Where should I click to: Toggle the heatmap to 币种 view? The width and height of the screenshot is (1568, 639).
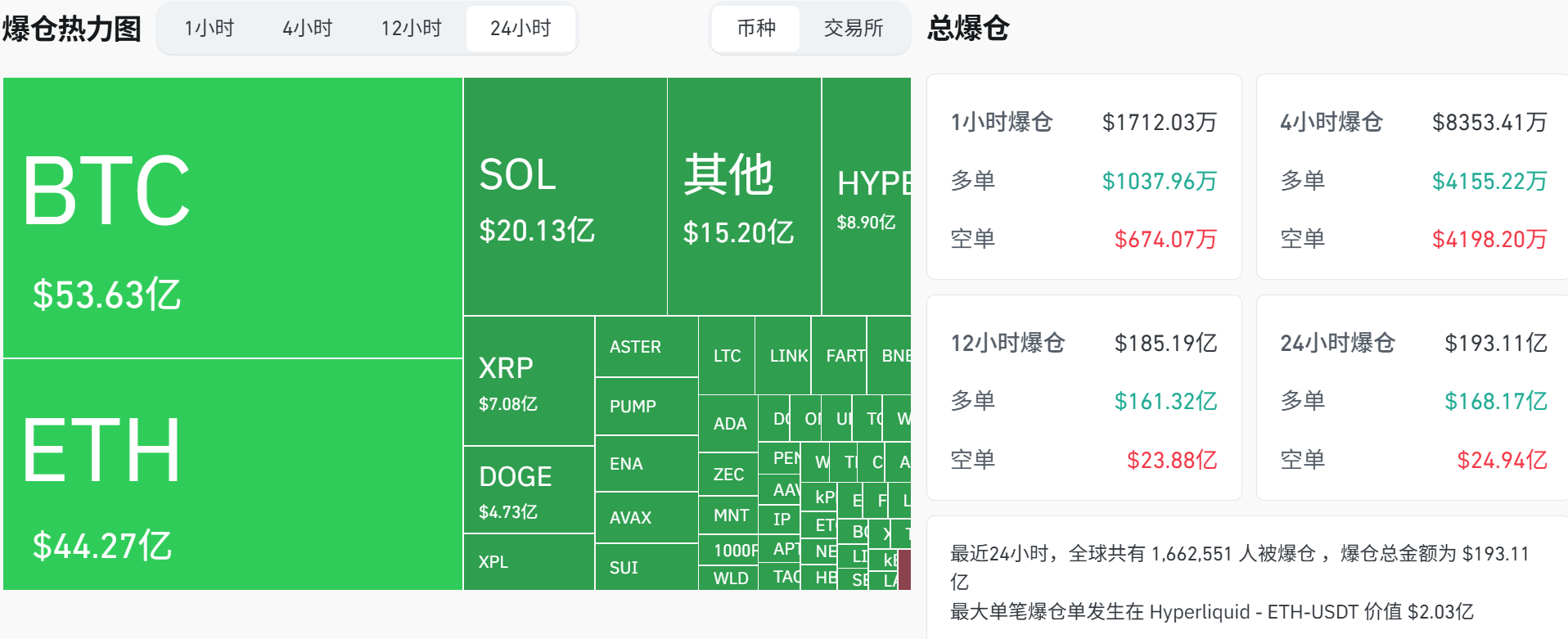[755, 29]
